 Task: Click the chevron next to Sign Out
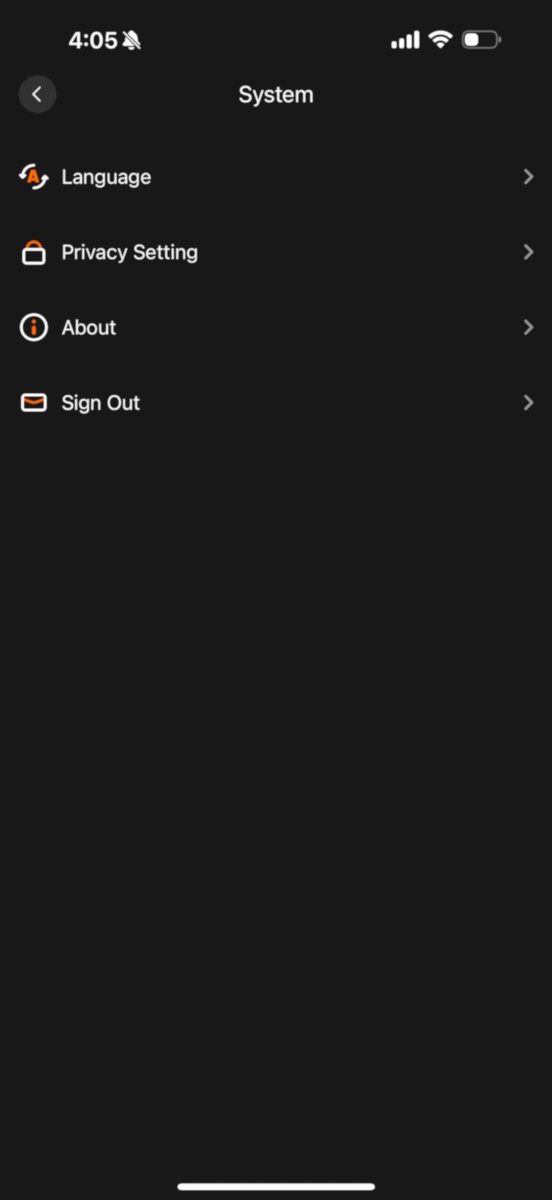[x=528, y=403]
